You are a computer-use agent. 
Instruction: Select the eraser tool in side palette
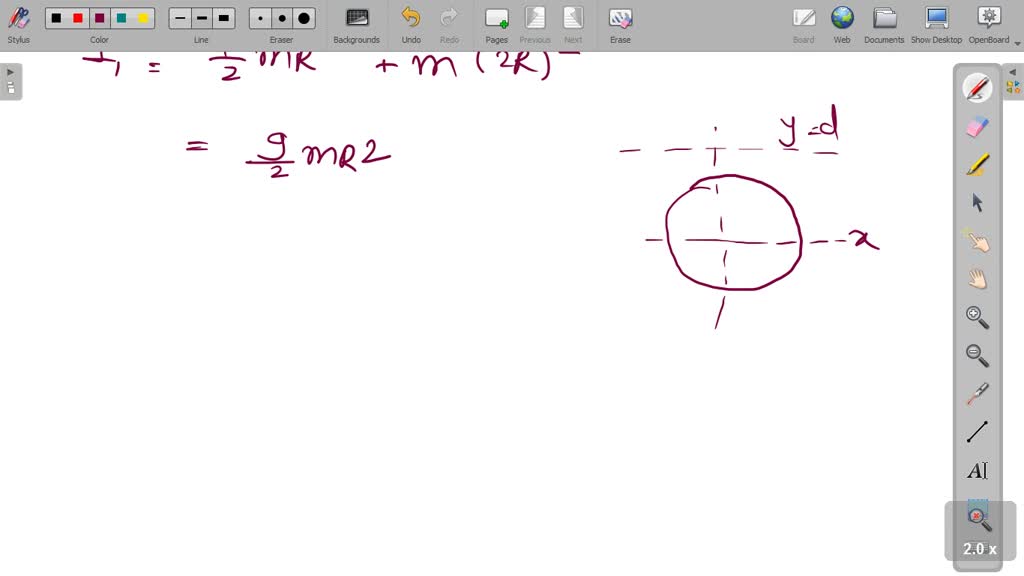tap(977, 127)
